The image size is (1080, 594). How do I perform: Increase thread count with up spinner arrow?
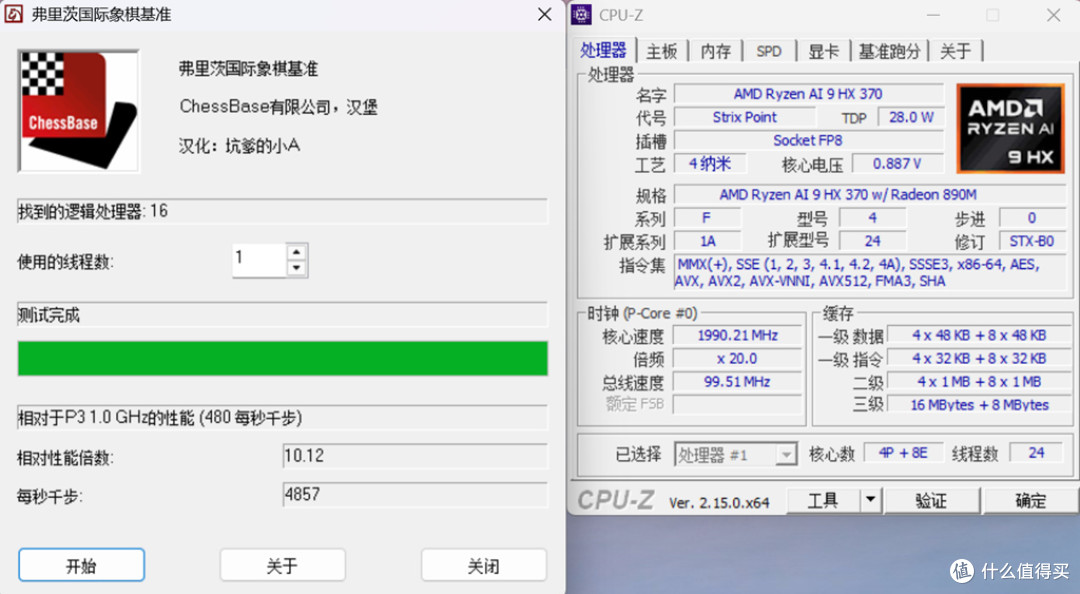coord(297,252)
